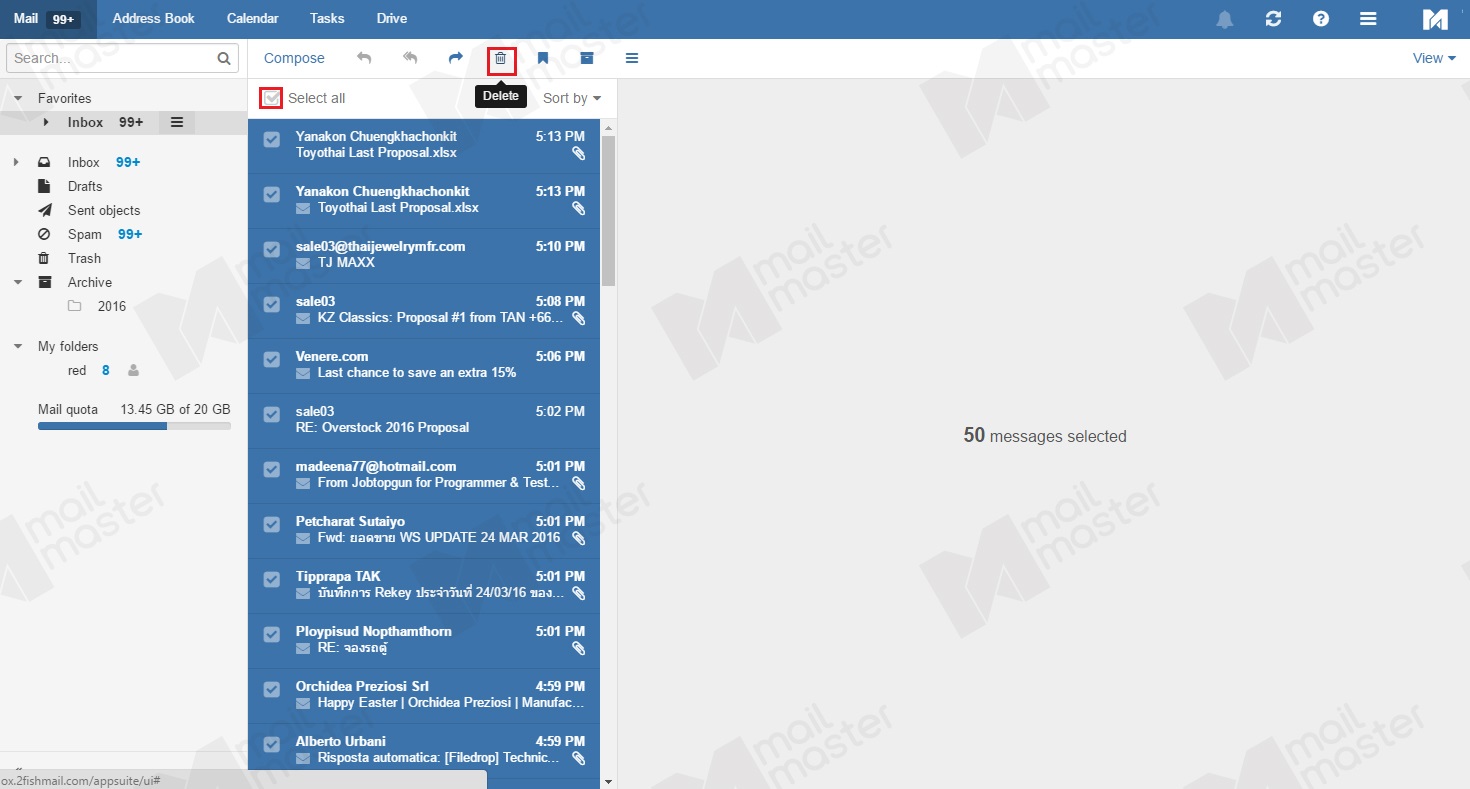Image resolution: width=1470 pixels, height=789 pixels.
Task: Click the message list vertical scrollbar
Action: pos(608,210)
